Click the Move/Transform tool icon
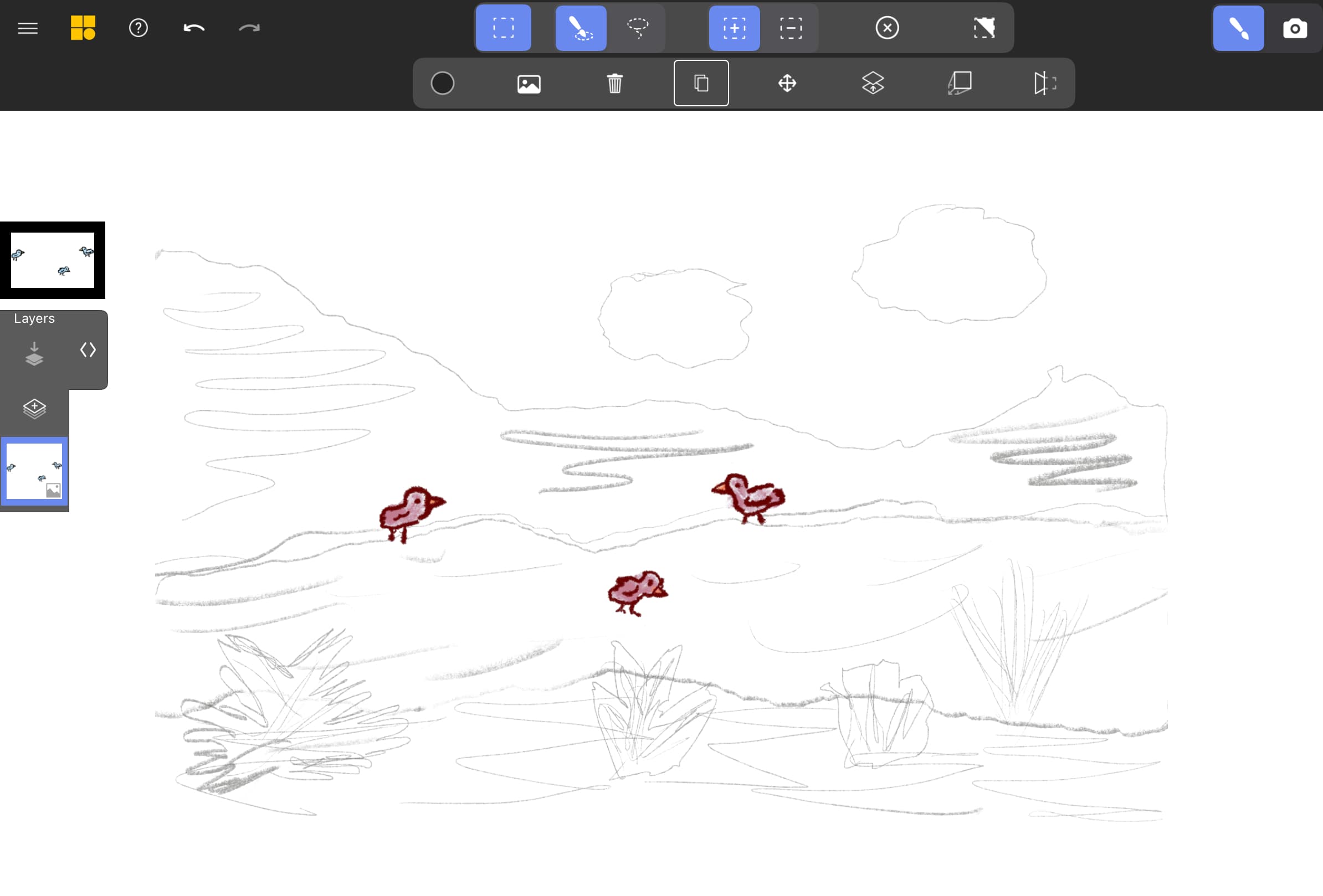The image size is (1323, 896). (787, 83)
